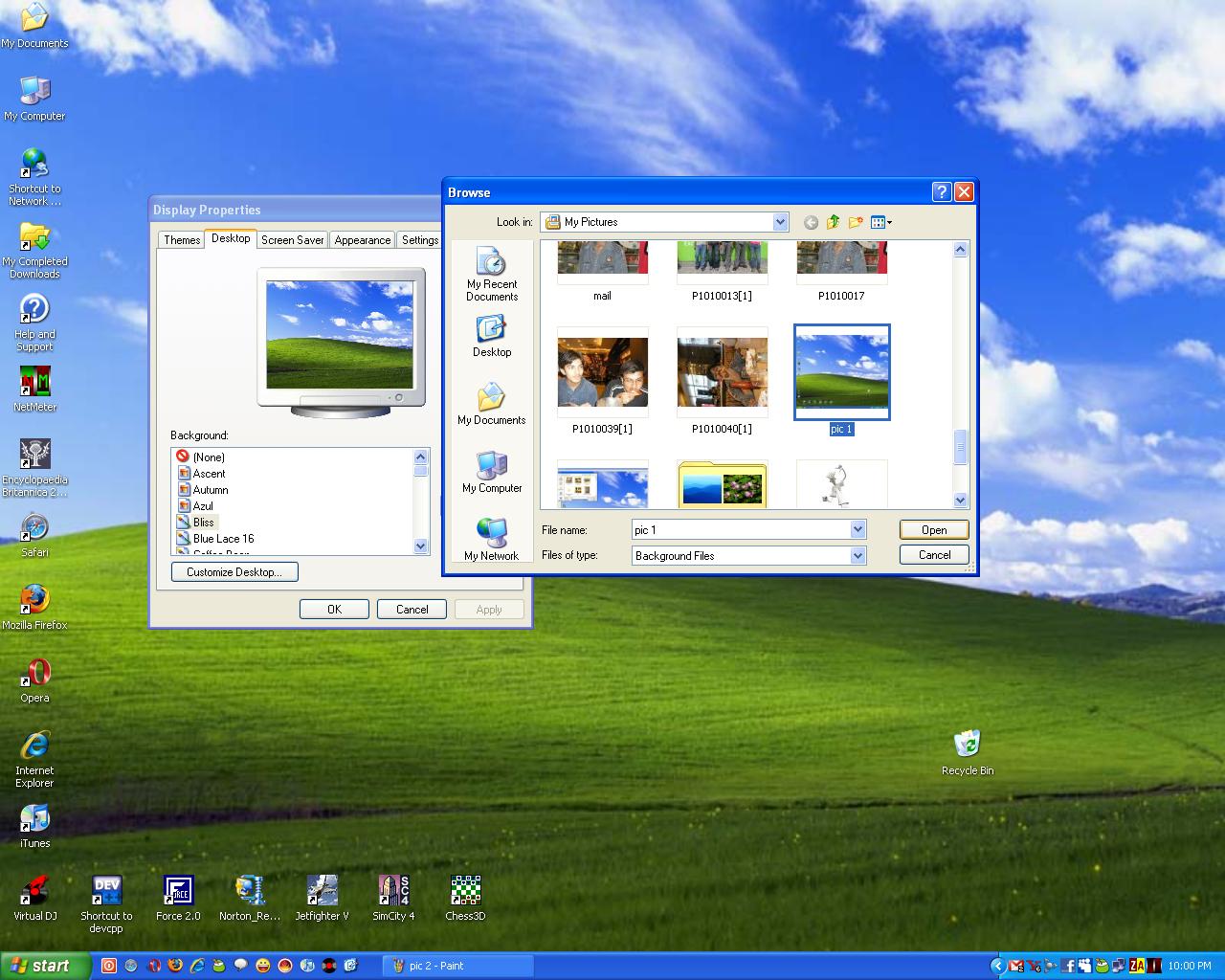Open Virtual DJ desktop icon

click(x=34, y=899)
